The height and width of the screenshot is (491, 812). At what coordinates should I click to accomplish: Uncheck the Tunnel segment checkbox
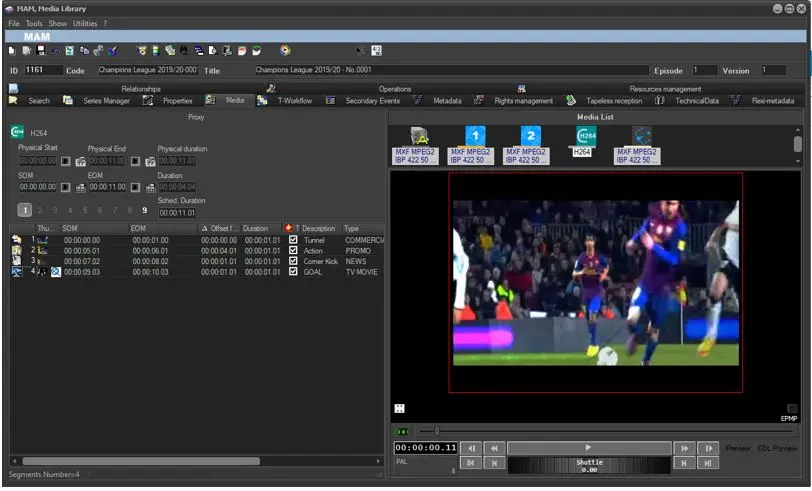point(293,240)
